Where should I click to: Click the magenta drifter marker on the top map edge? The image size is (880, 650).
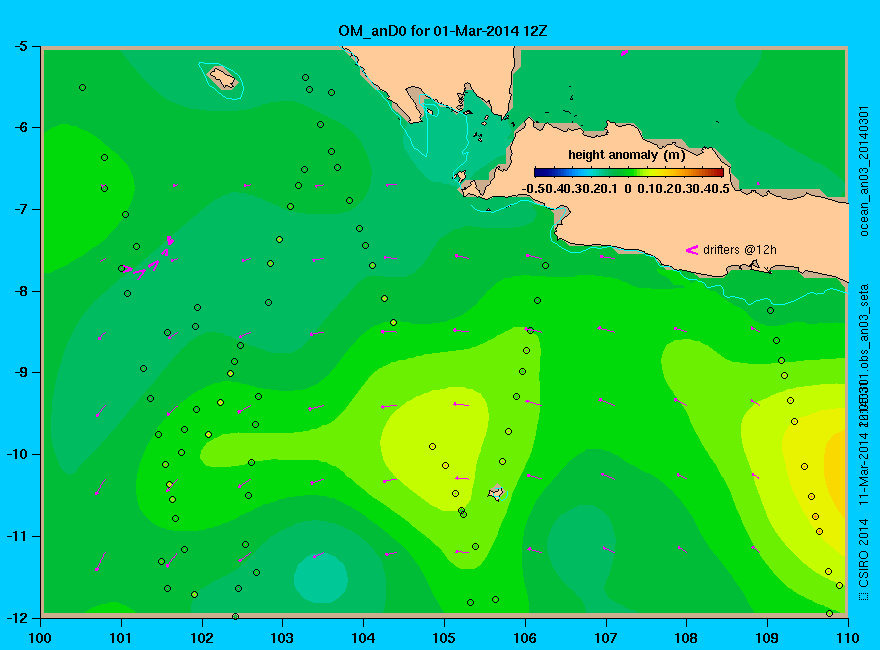[x=625, y=53]
